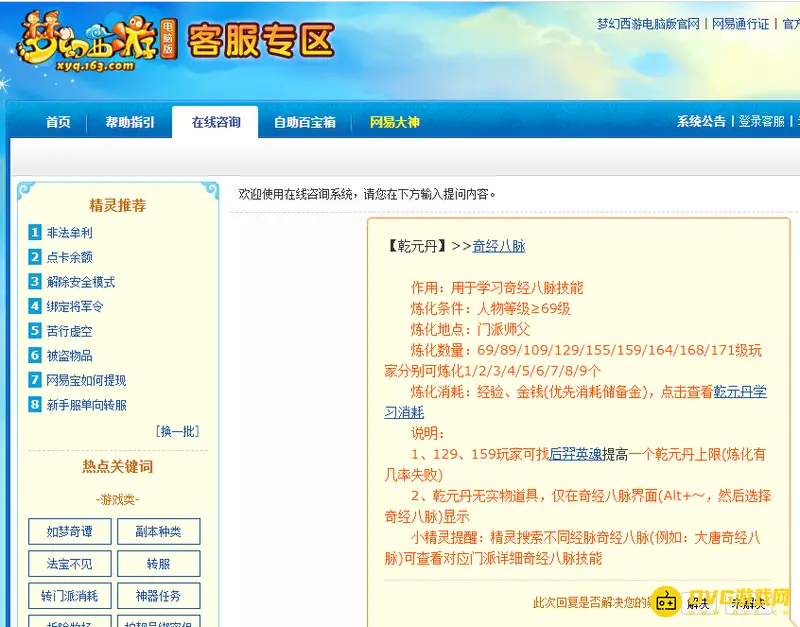Screen dimensions: 800x627
Task: Click number 8 icon beside 新手服单向转服
Action: click(x=35, y=405)
